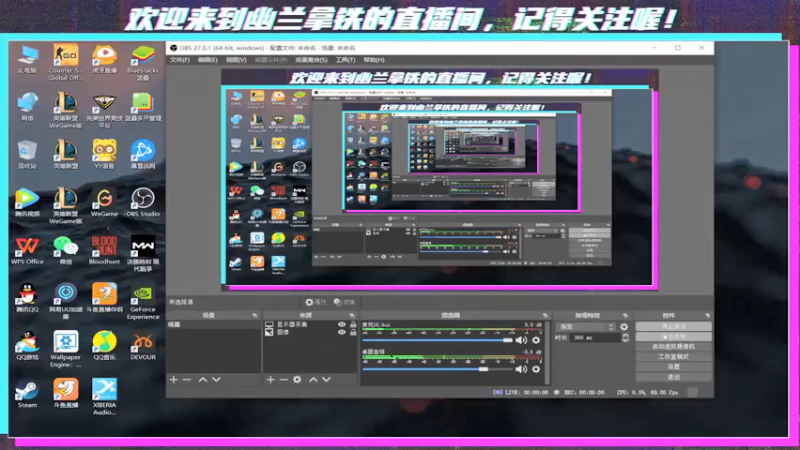Open the transition properties gear beside 淡变
This screenshot has width=800, height=450.
click(624, 327)
